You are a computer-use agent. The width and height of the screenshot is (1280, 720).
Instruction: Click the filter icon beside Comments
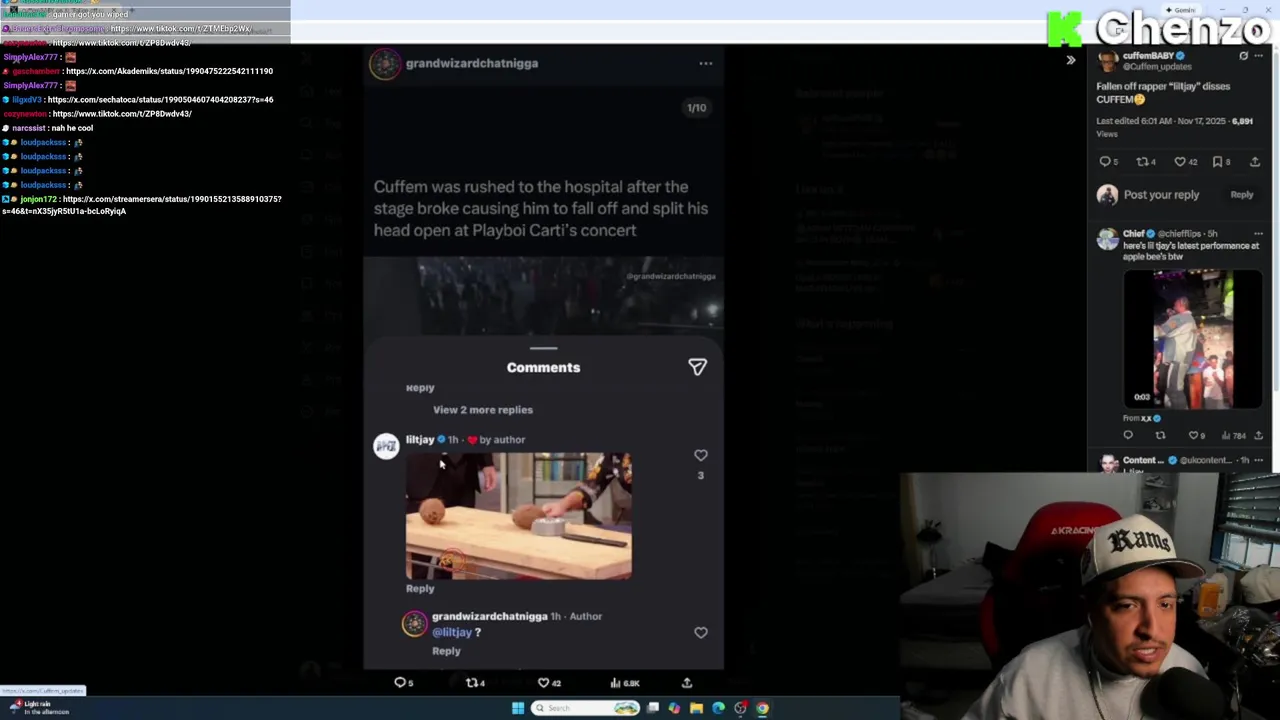click(697, 367)
